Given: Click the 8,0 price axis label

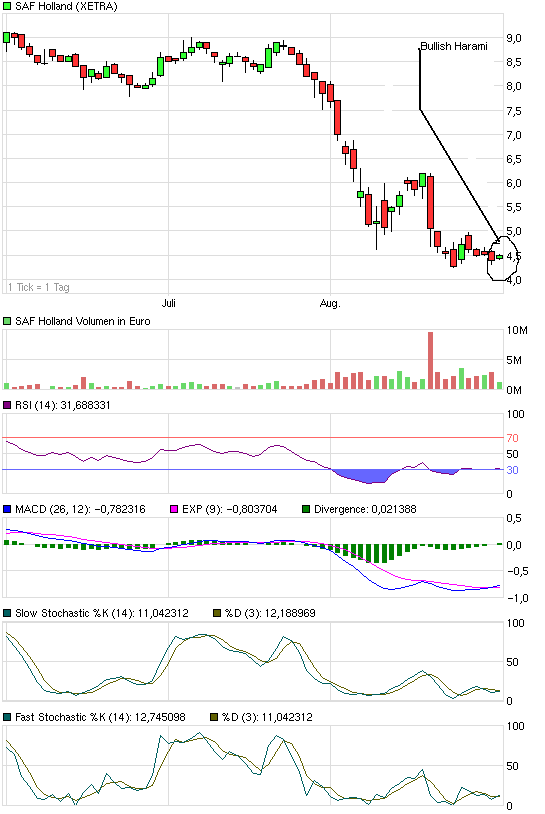Looking at the screenshot, I should click(514, 87).
